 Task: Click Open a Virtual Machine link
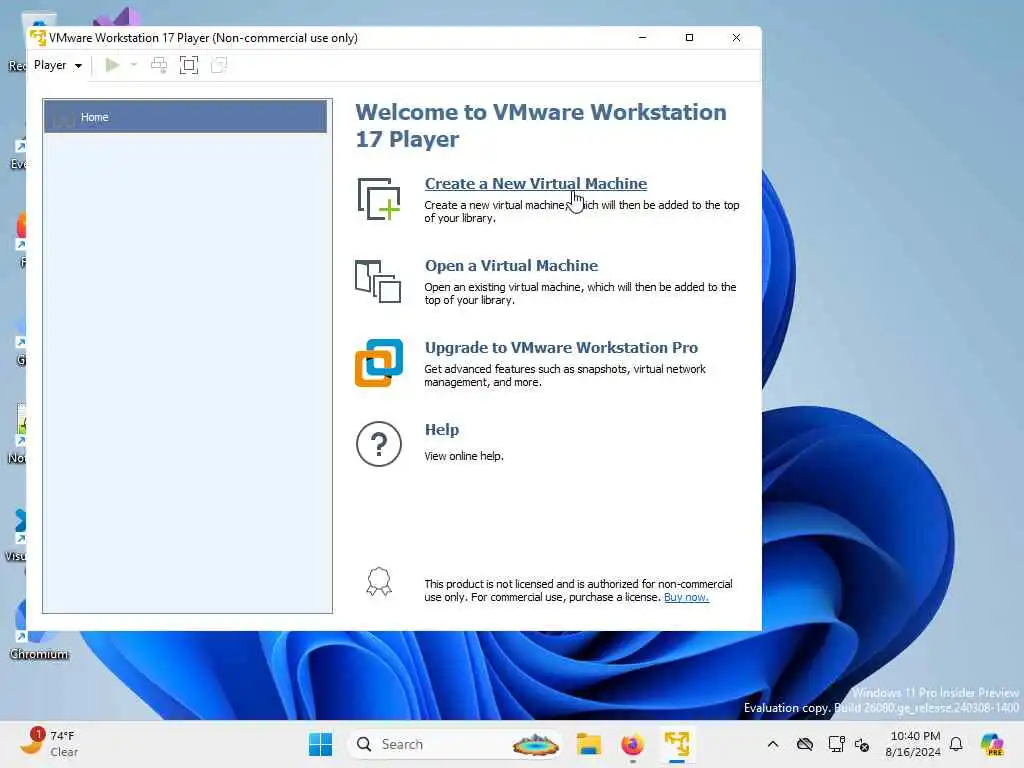click(511, 266)
